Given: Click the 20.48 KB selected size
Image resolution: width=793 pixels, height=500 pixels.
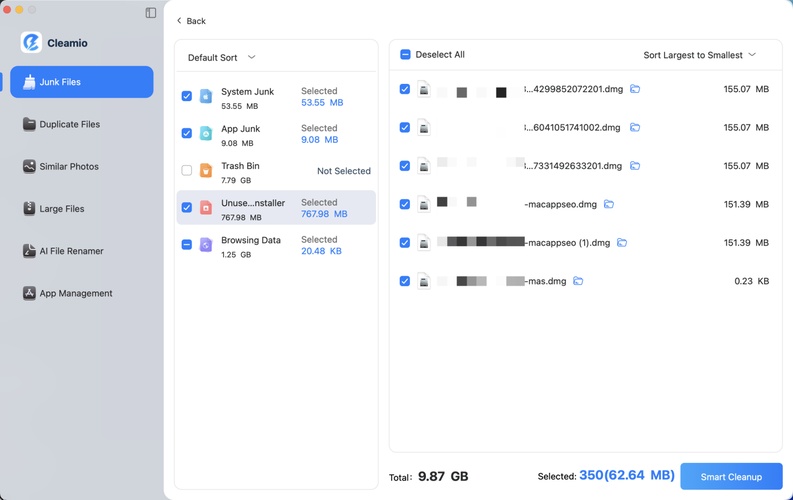Looking at the screenshot, I should [321, 251].
